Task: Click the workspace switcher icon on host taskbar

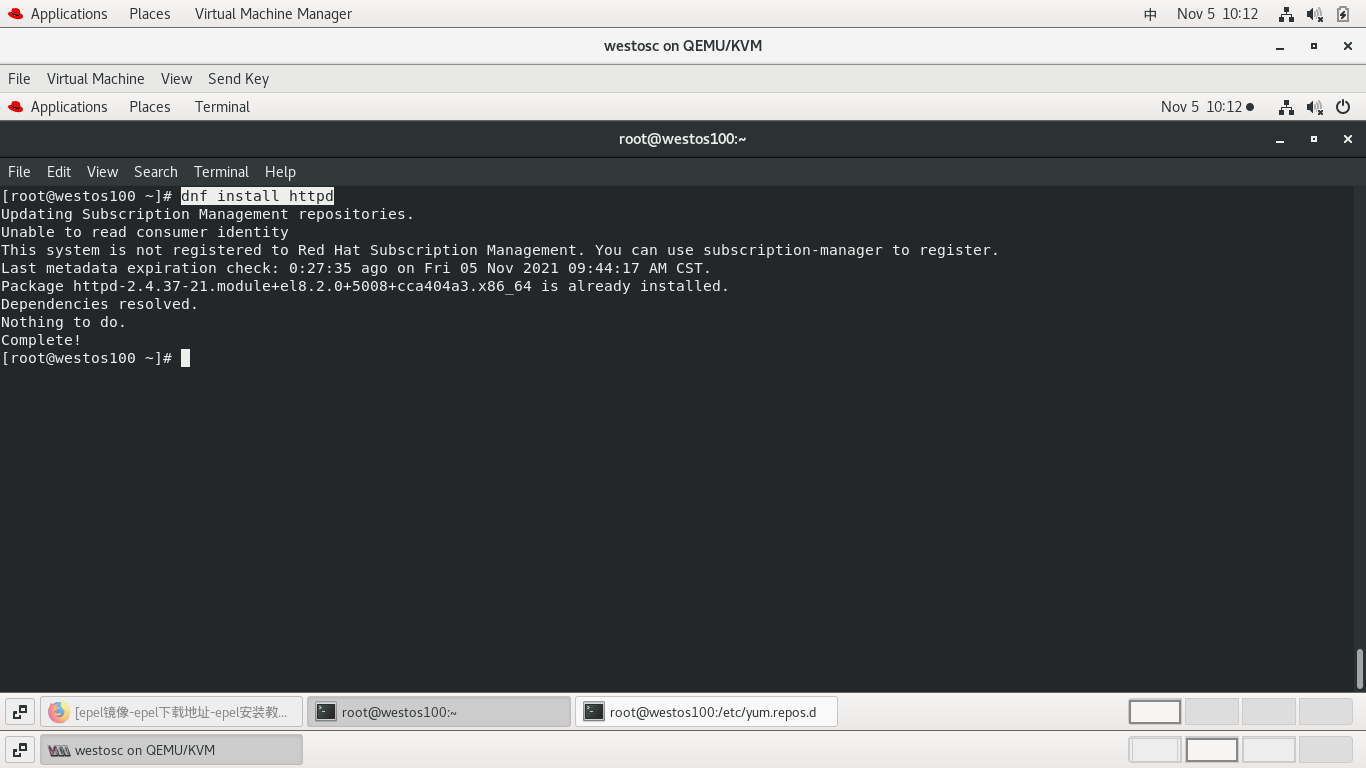Action: click(19, 749)
